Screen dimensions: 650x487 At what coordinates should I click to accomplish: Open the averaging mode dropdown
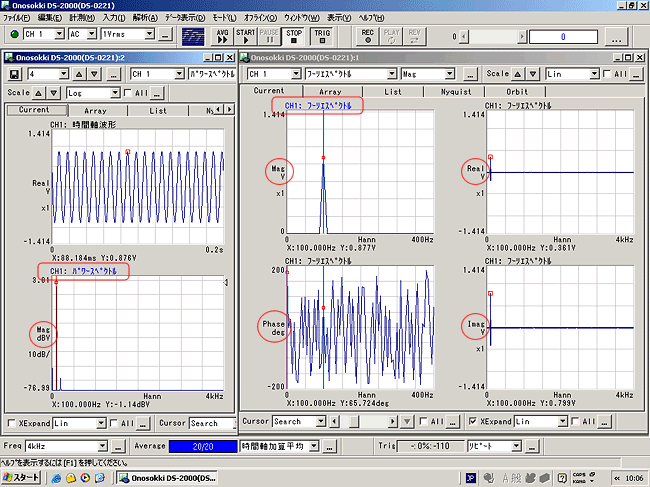(x=314, y=446)
